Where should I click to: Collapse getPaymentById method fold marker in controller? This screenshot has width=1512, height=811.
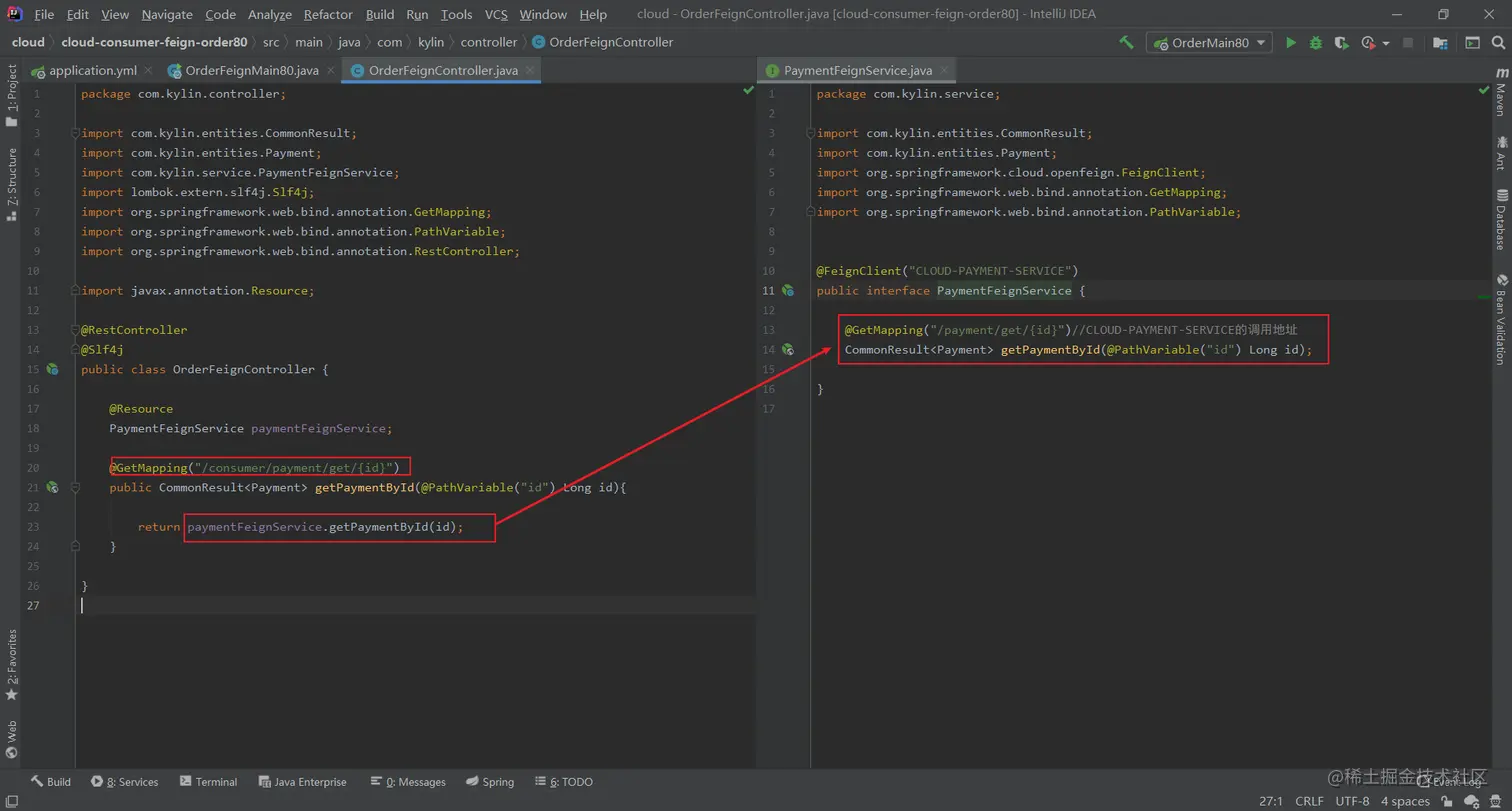click(x=75, y=487)
